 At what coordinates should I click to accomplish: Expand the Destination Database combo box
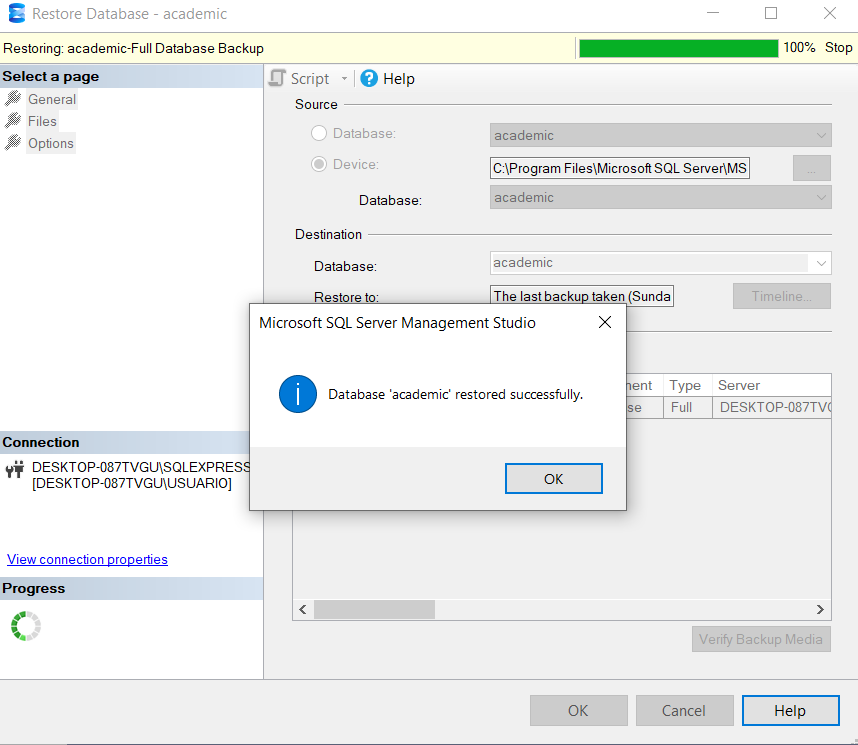821,263
